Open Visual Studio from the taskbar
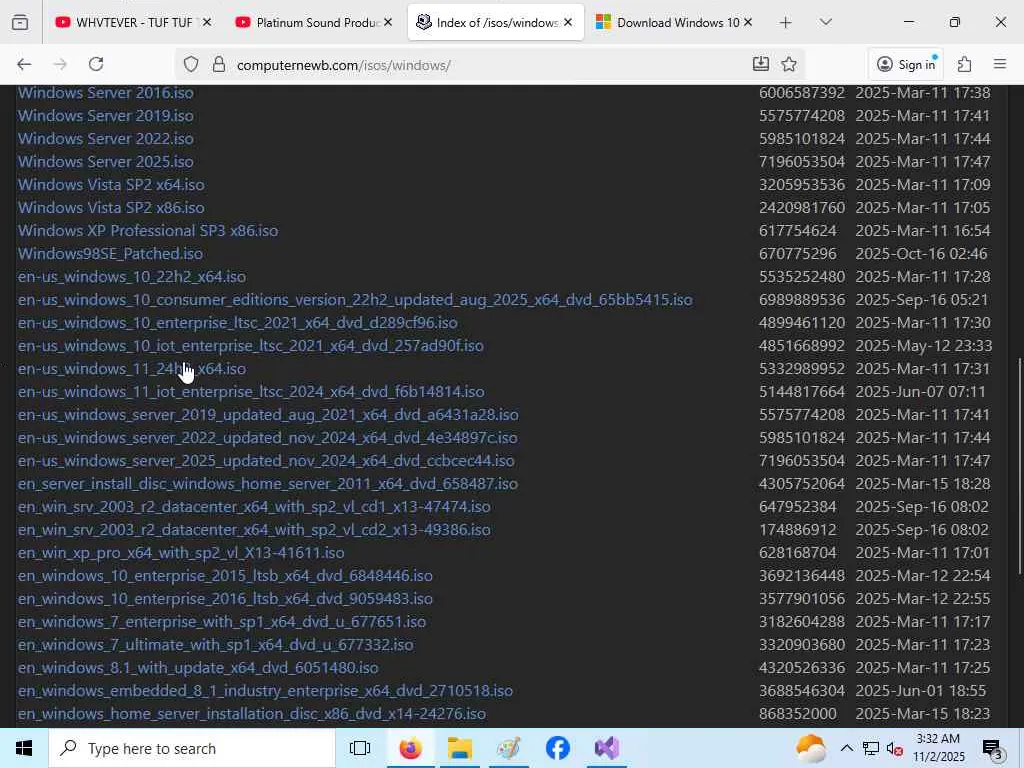The image size is (1024, 768). click(x=607, y=748)
